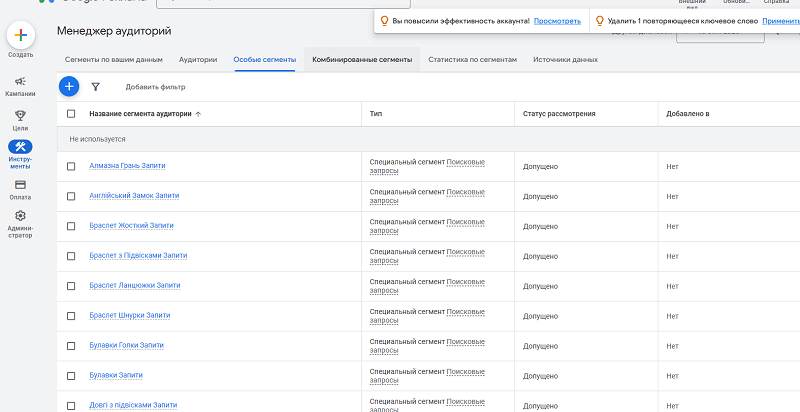Click the Название сегмента аудитории column header

point(140,114)
